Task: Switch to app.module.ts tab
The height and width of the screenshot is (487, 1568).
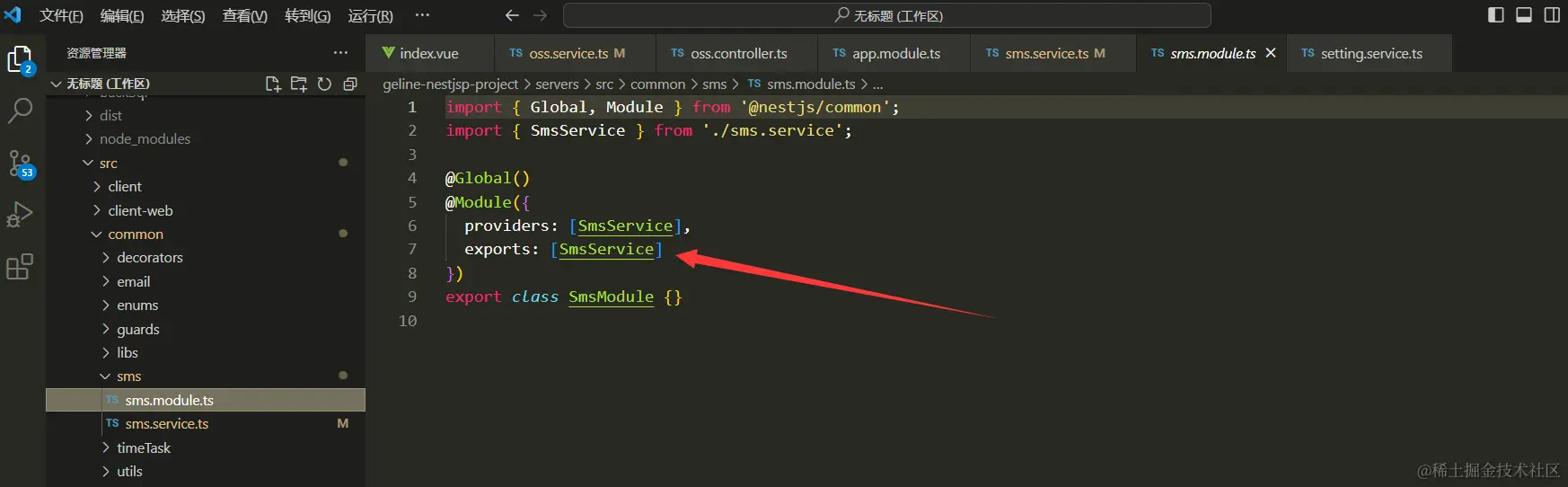Action: [x=894, y=53]
